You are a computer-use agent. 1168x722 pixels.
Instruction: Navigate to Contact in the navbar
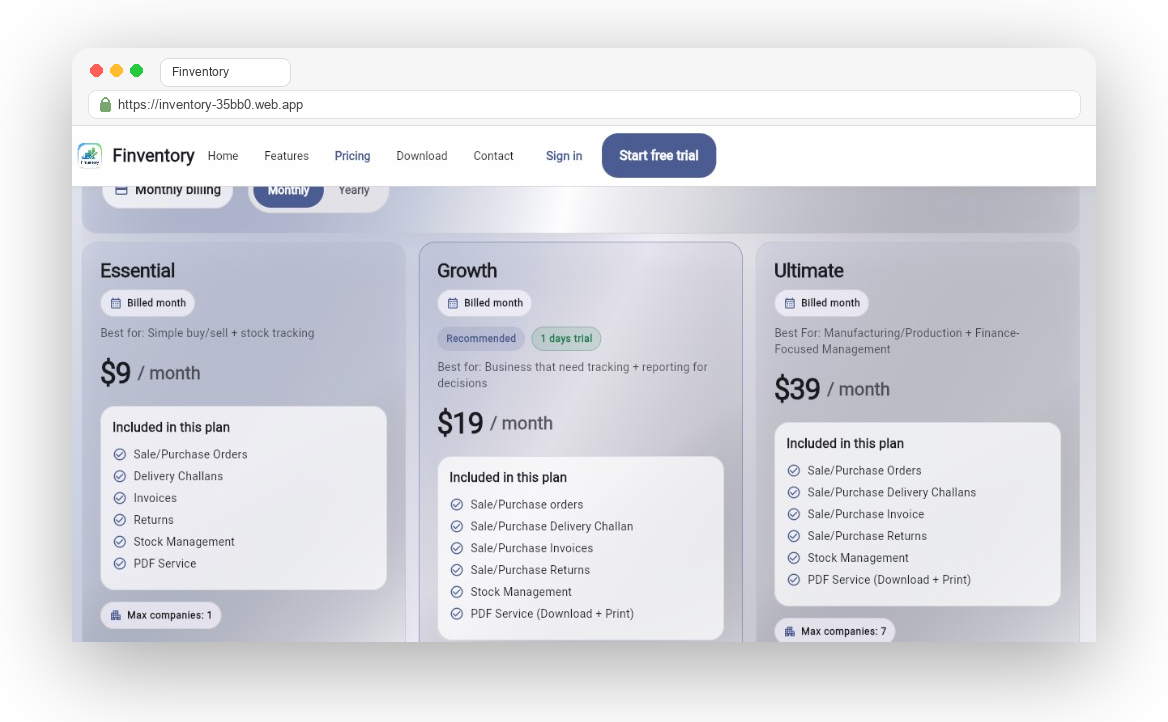(x=493, y=156)
